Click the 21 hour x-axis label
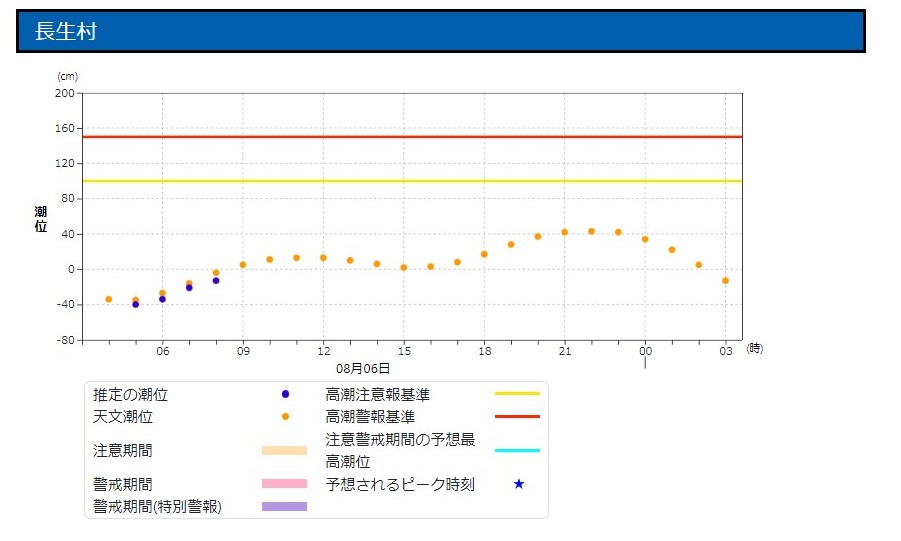Screen dimensions: 901x541 coord(565,351)
